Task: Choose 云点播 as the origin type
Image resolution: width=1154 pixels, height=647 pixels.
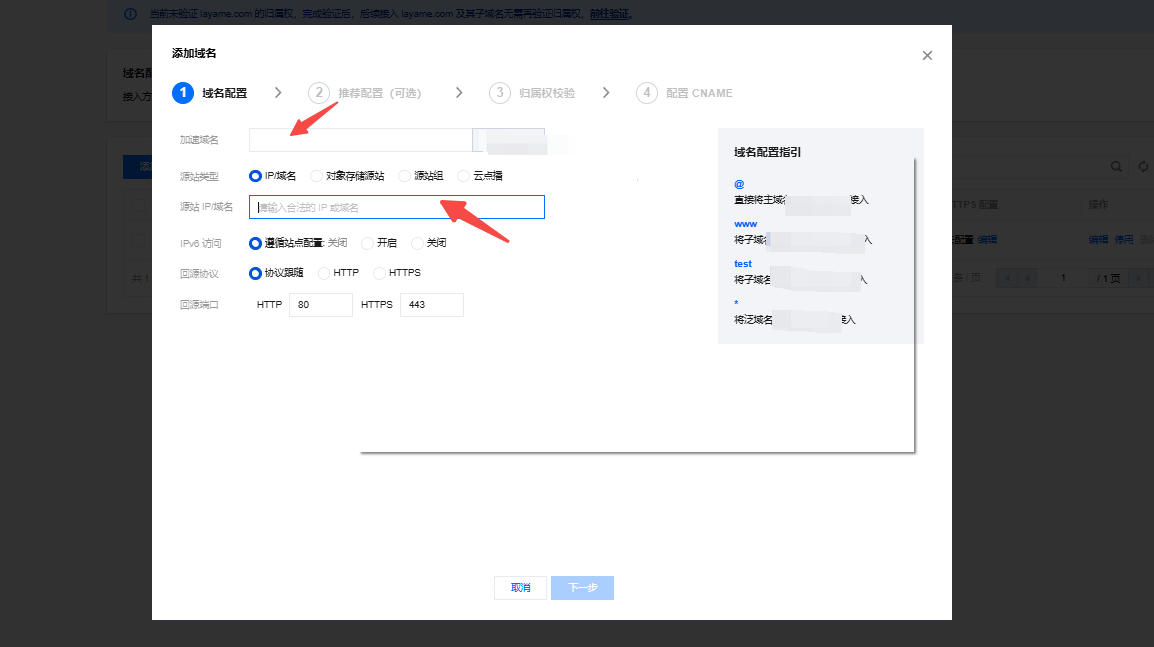Action: pos(463,175)
